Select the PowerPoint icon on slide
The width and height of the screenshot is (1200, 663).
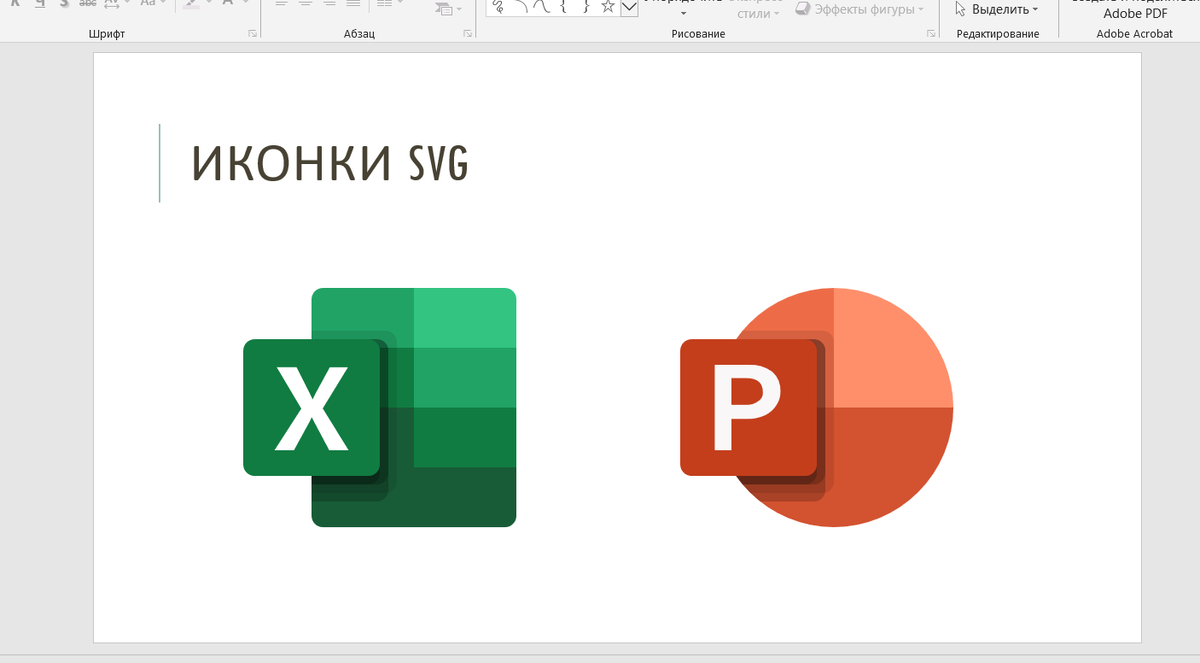click(817, 407)
